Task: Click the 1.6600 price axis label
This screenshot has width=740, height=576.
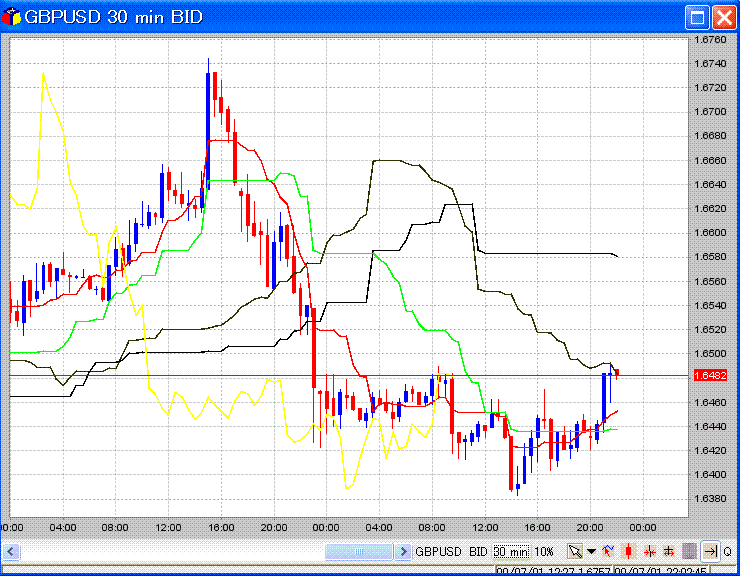Action: tap(710, 233)
